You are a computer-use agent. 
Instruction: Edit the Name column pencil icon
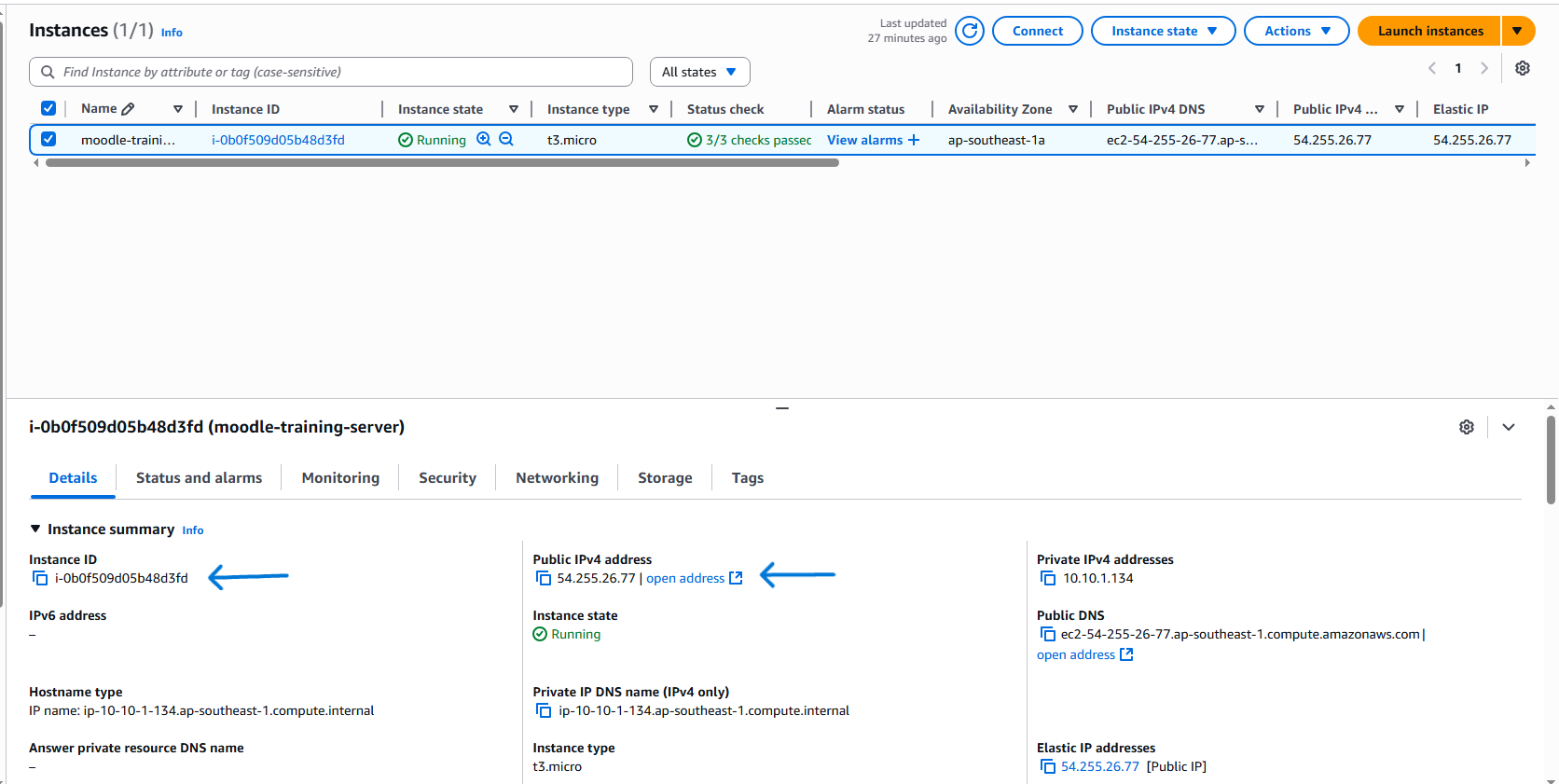(x=128, y=109)
